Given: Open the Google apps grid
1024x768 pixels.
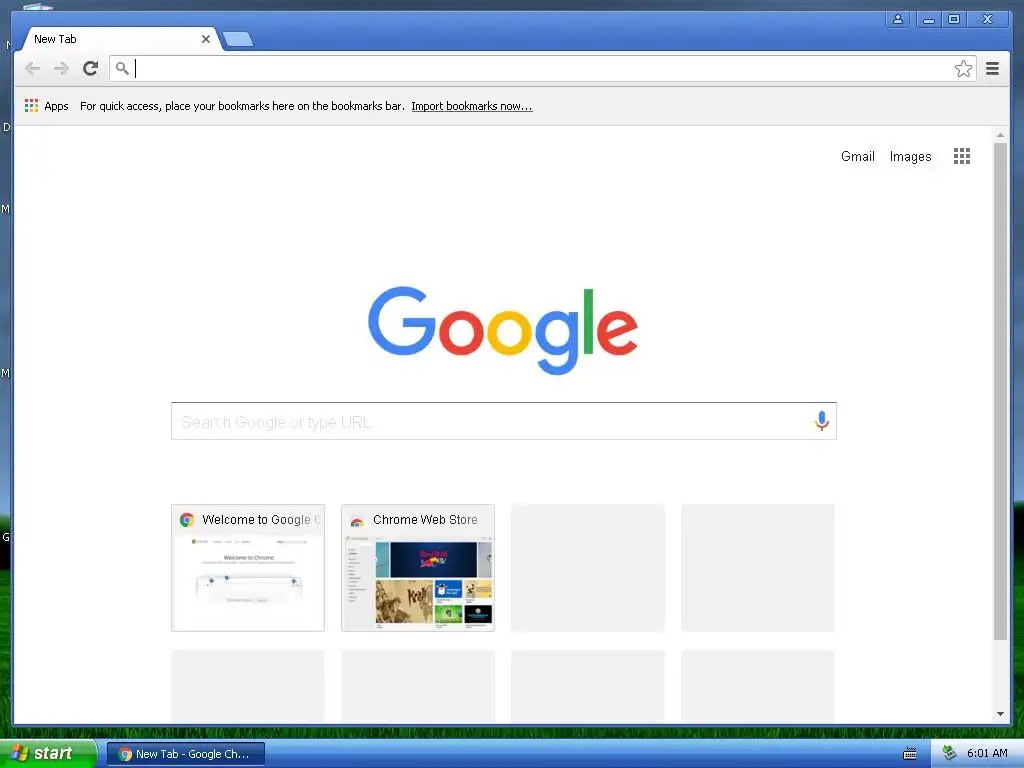Looking at the screenshot, I should click(961, 156).
